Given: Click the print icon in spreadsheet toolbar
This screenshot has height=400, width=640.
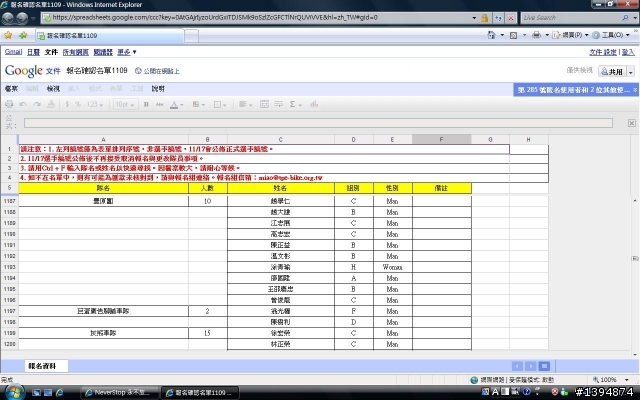Looking at the screenshot, I should click(x=9, y=104).
